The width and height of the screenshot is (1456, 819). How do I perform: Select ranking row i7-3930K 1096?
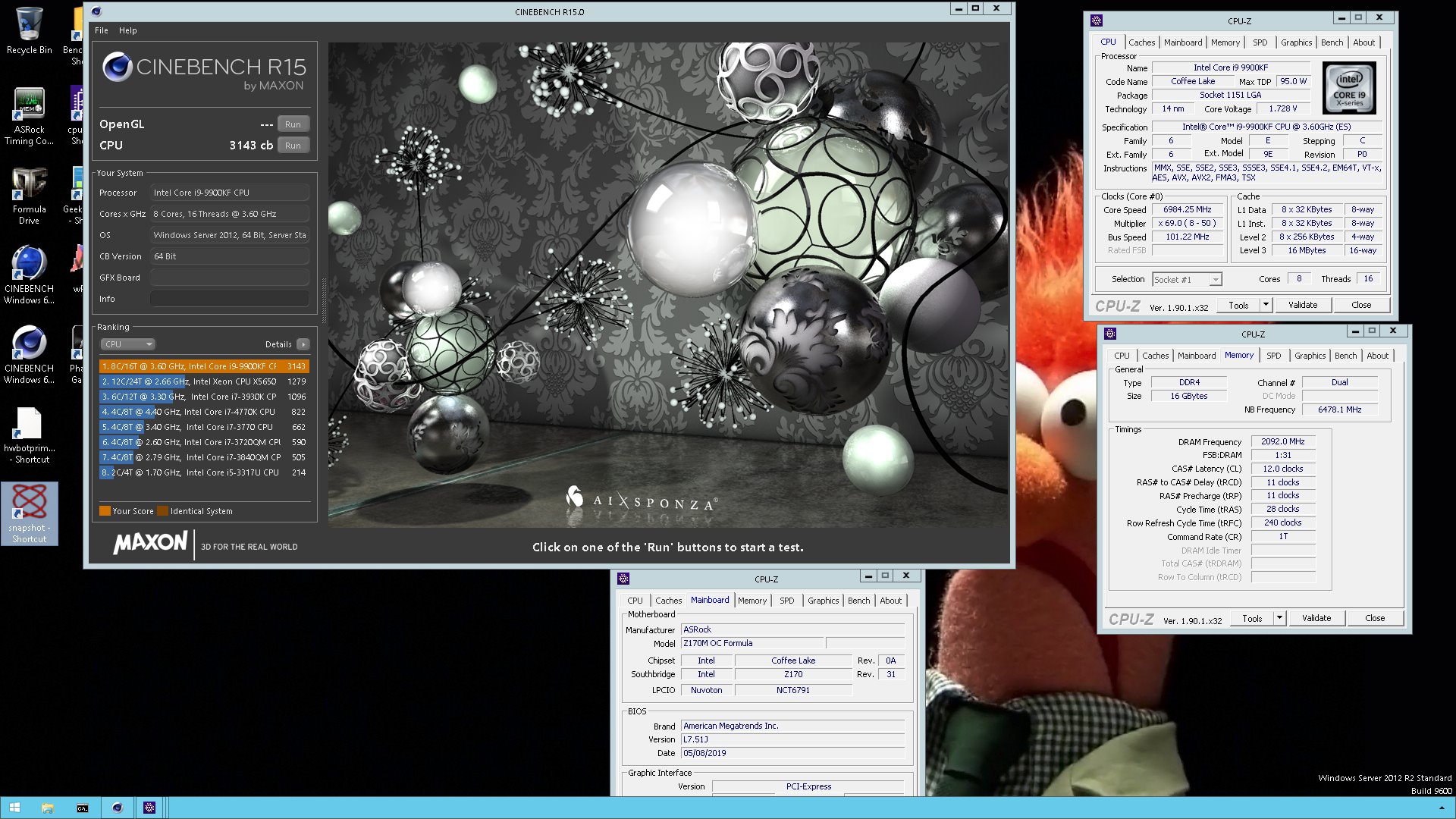[x=204, y=397]
